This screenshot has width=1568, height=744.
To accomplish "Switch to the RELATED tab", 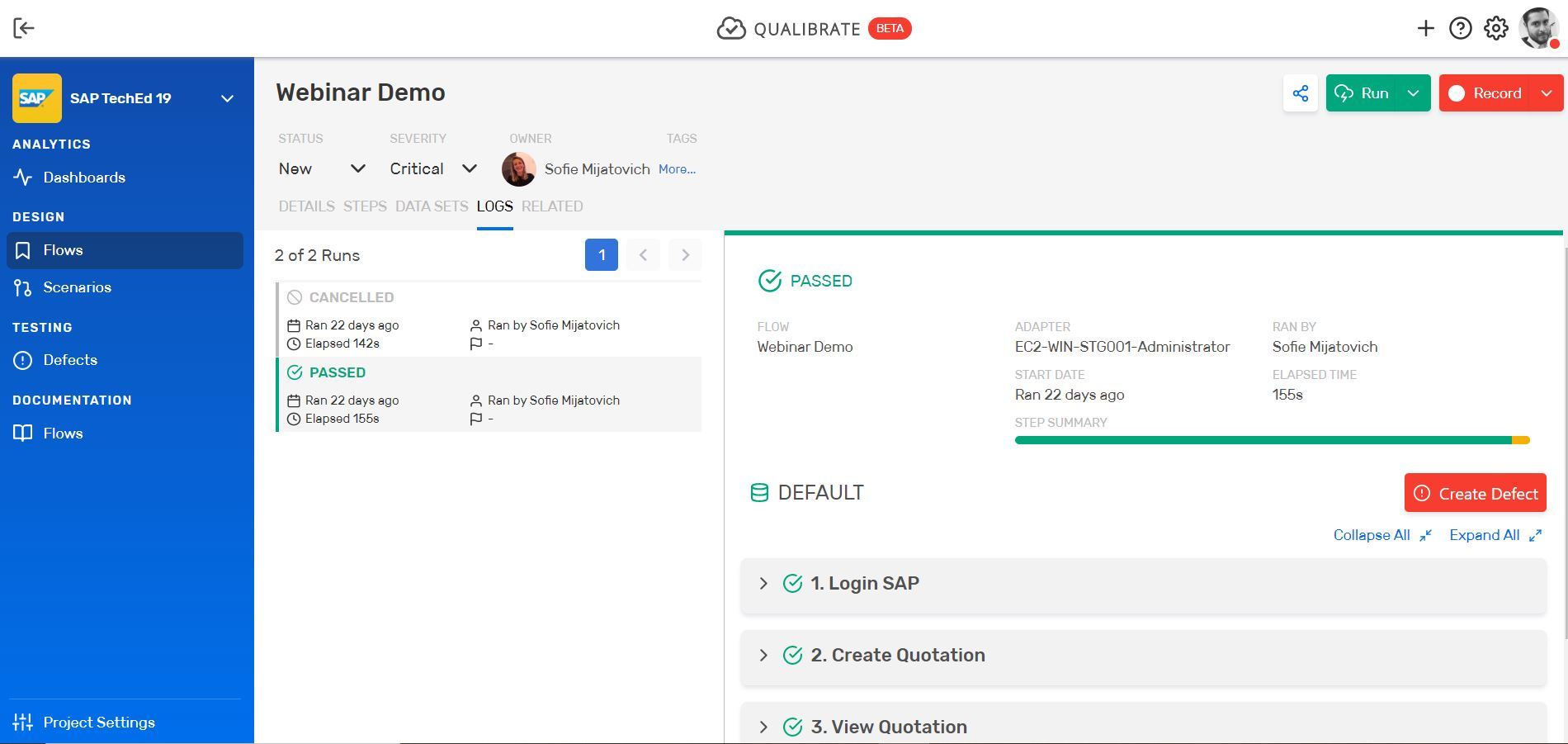I will (551, 206).
